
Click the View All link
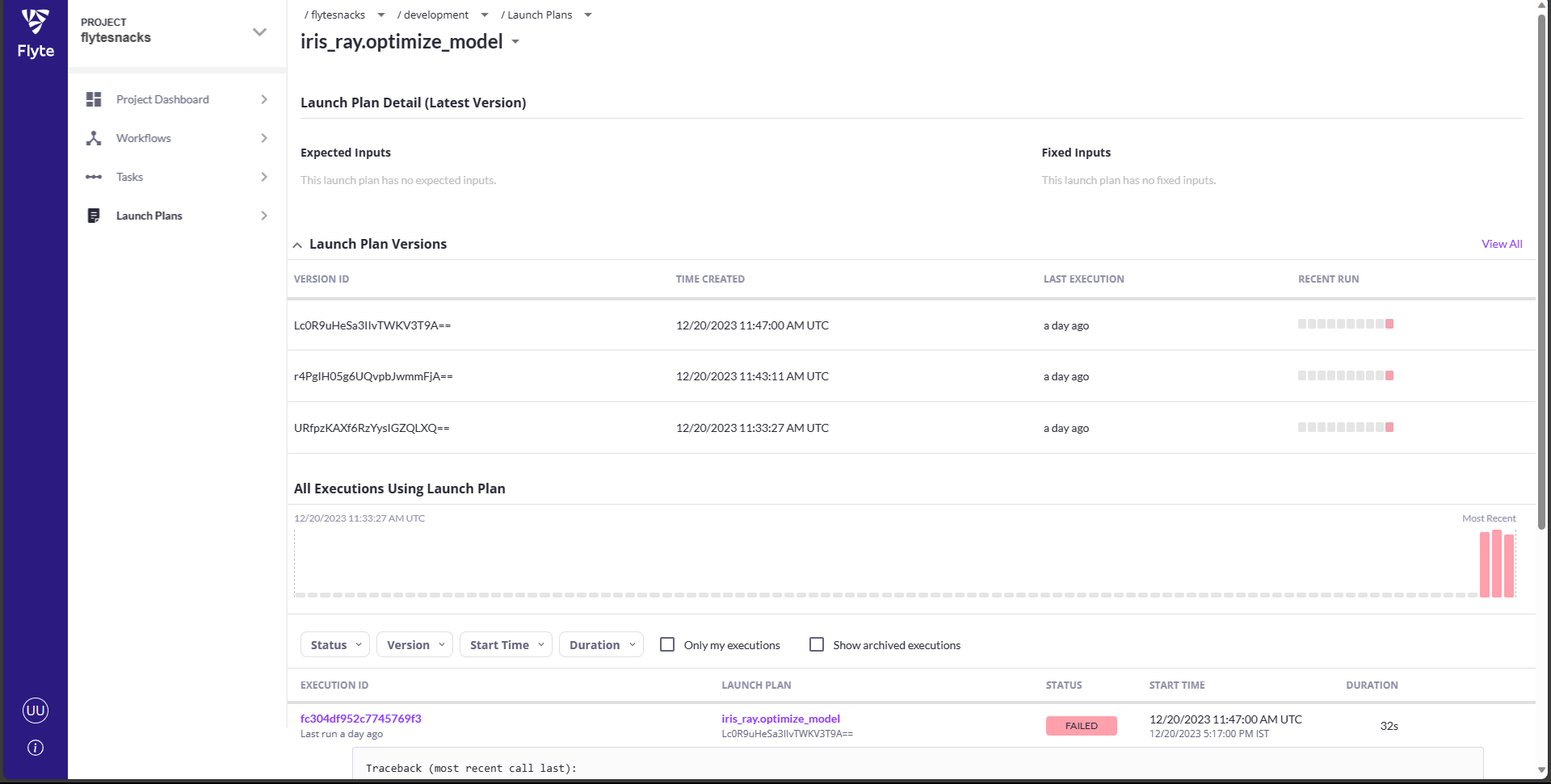tap(1501, 244)
